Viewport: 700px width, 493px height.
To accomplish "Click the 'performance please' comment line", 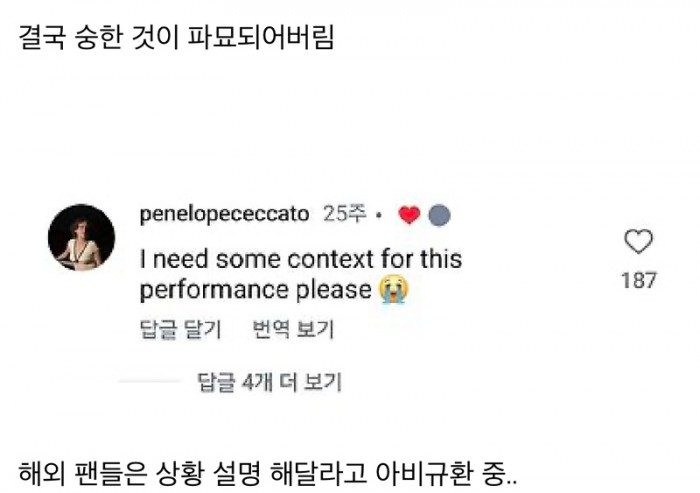I will [x=255, y=291].
